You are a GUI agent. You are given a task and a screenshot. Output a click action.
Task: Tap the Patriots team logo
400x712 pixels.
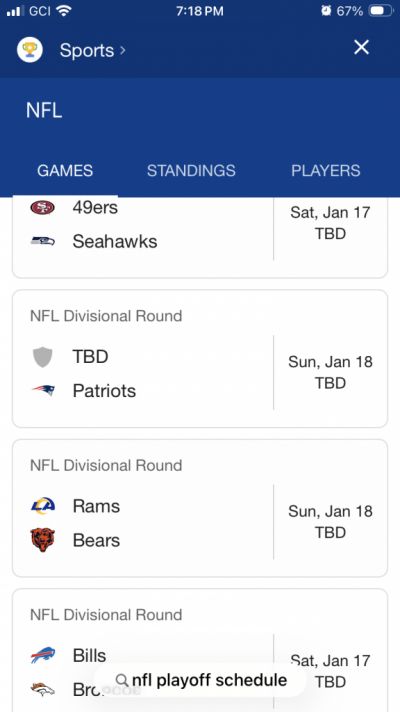[x=43, y=391]
